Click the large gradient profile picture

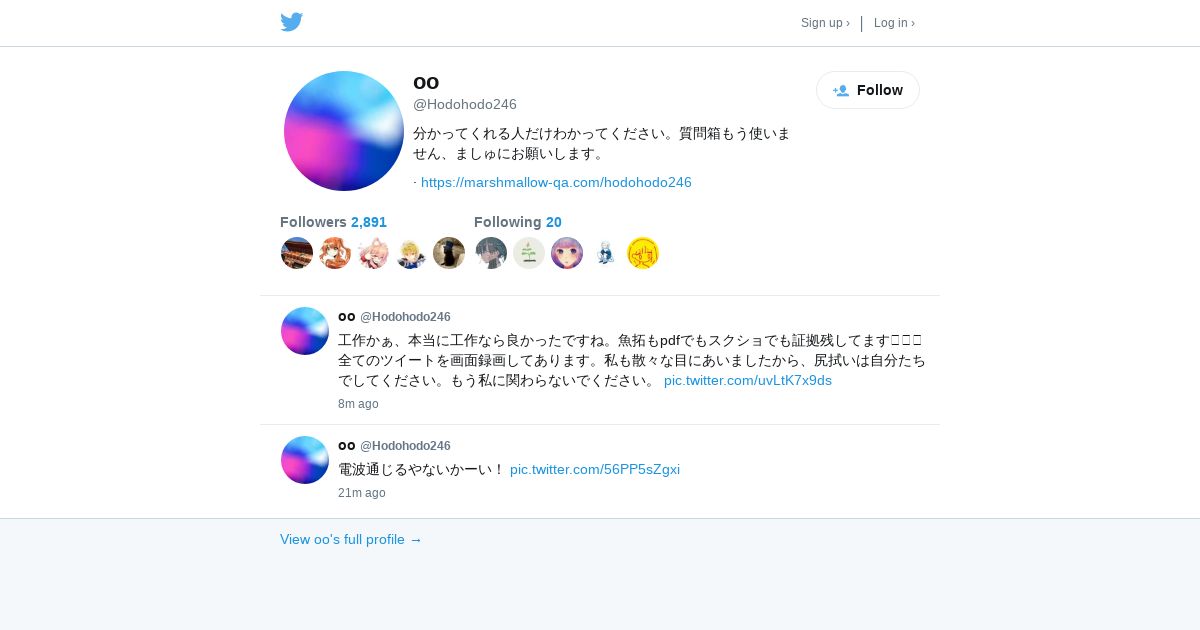[344, 131]
